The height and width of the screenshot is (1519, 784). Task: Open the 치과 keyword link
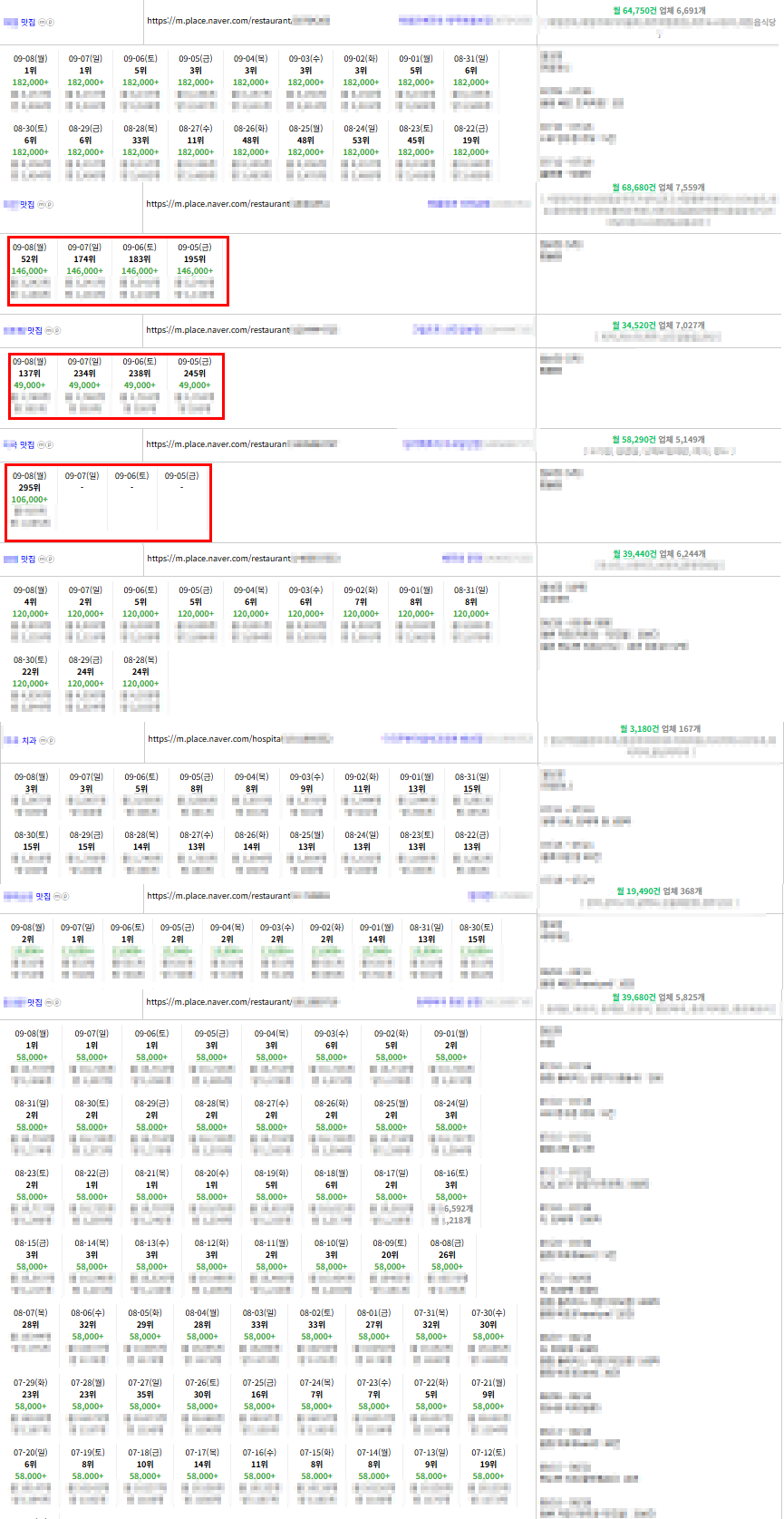[29, 741]
